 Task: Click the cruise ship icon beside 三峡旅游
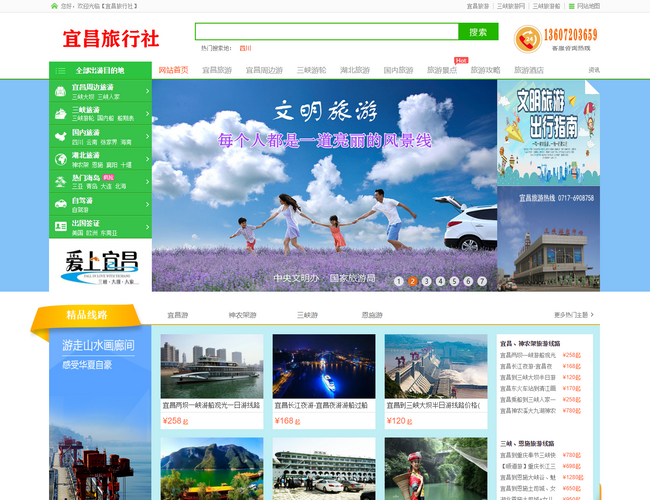click(60, 114)
